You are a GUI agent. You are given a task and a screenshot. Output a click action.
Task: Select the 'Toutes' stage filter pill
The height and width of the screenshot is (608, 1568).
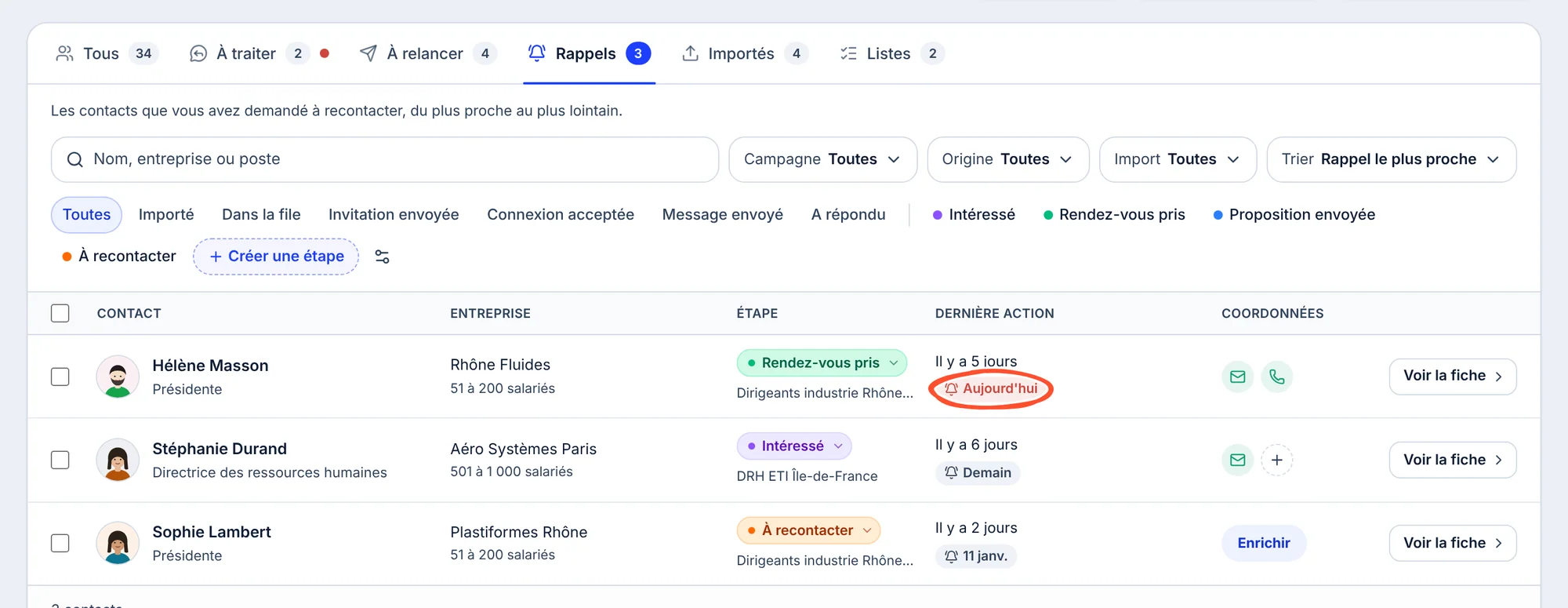tap(86, 215)
